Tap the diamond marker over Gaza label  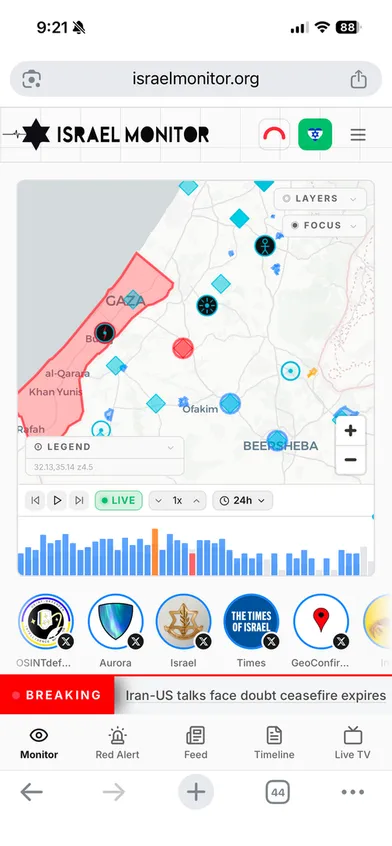133,299
